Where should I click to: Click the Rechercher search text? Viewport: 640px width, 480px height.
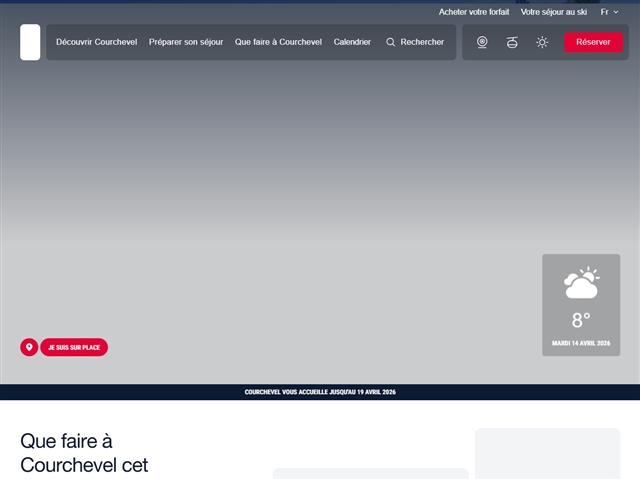pos(422,42)
